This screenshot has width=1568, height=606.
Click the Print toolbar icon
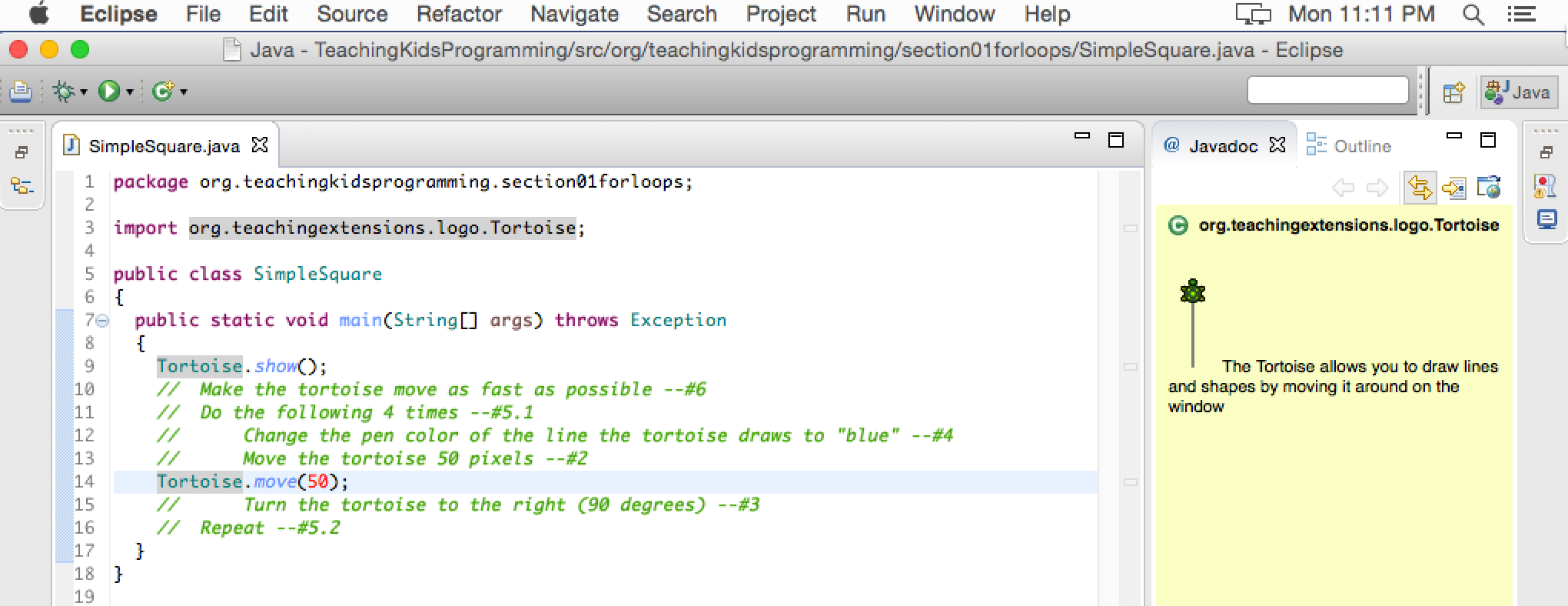coord(21,92)
